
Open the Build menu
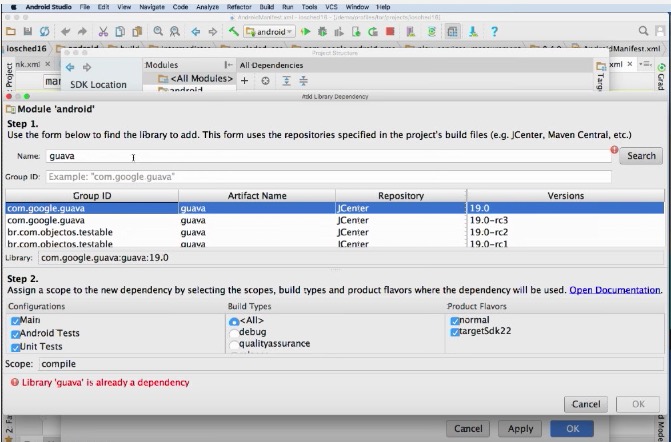point(267,7)
